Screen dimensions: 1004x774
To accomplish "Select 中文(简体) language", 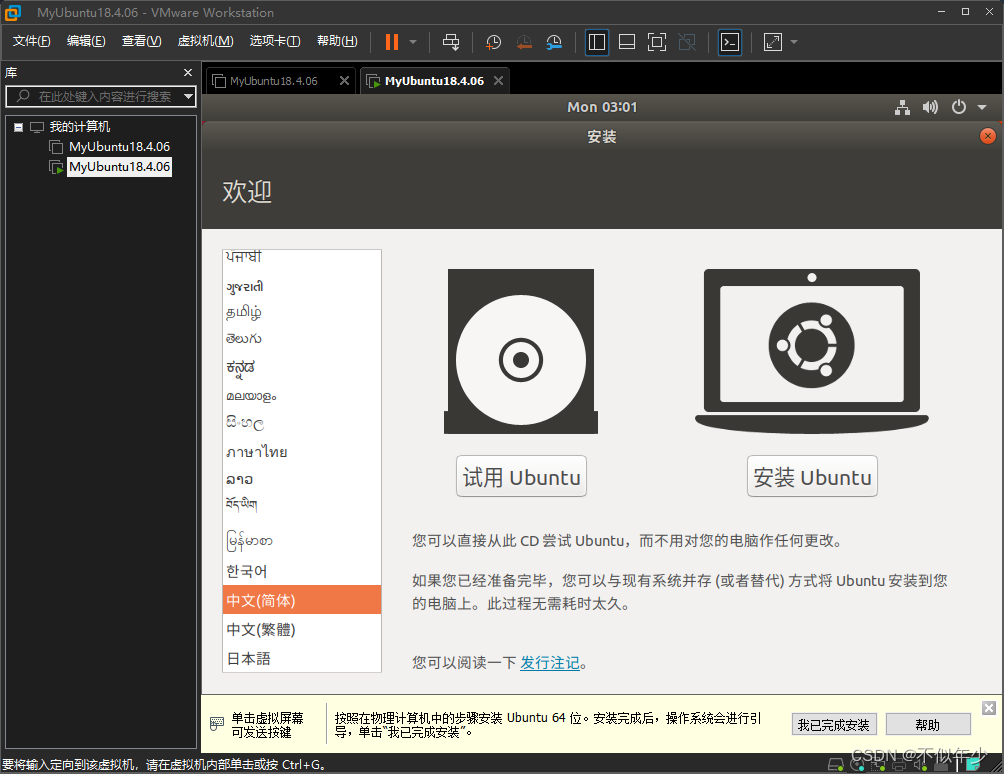I will coord(302,600).
